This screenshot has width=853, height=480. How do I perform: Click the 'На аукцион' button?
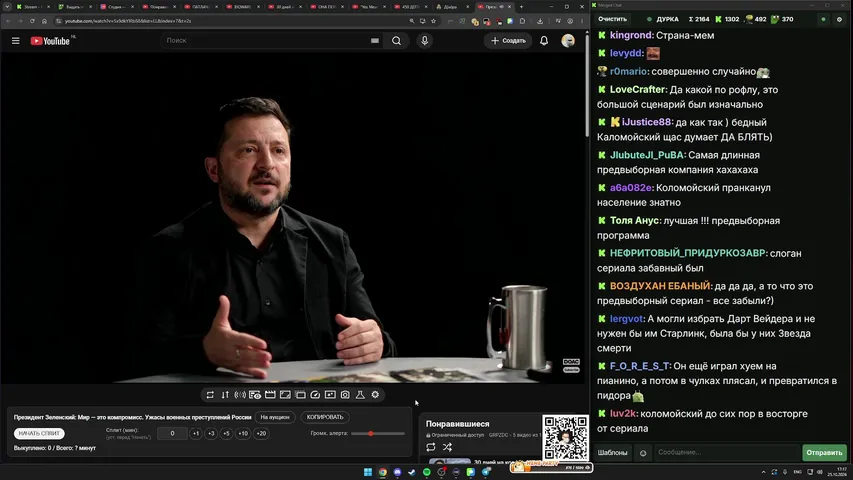pyautogui.click(x=275, y=417)
